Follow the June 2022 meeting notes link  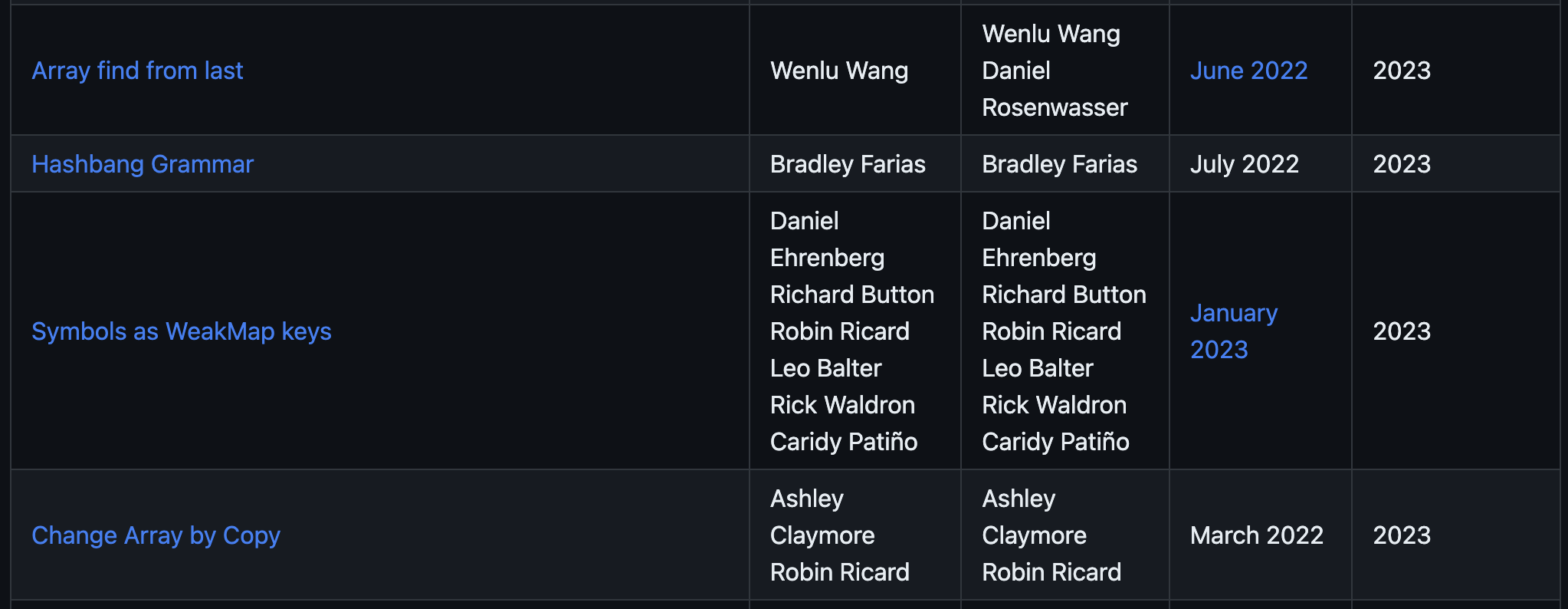point(1248,71)
